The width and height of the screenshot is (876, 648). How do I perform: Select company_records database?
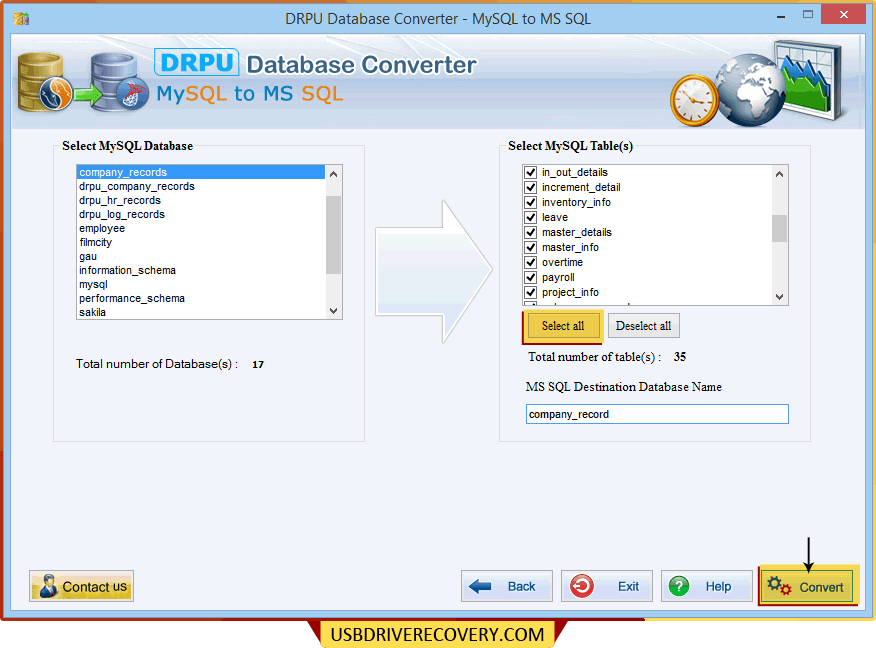point(201,172)
